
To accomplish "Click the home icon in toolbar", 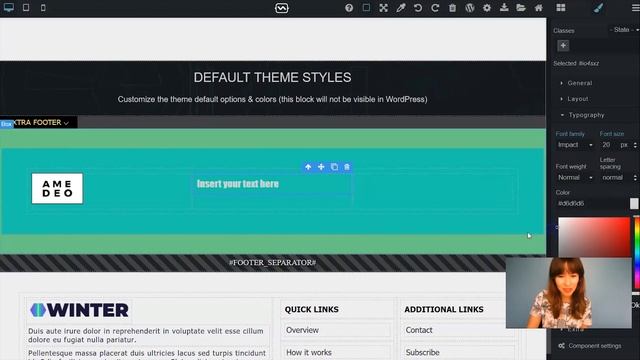I will [539, 8].
